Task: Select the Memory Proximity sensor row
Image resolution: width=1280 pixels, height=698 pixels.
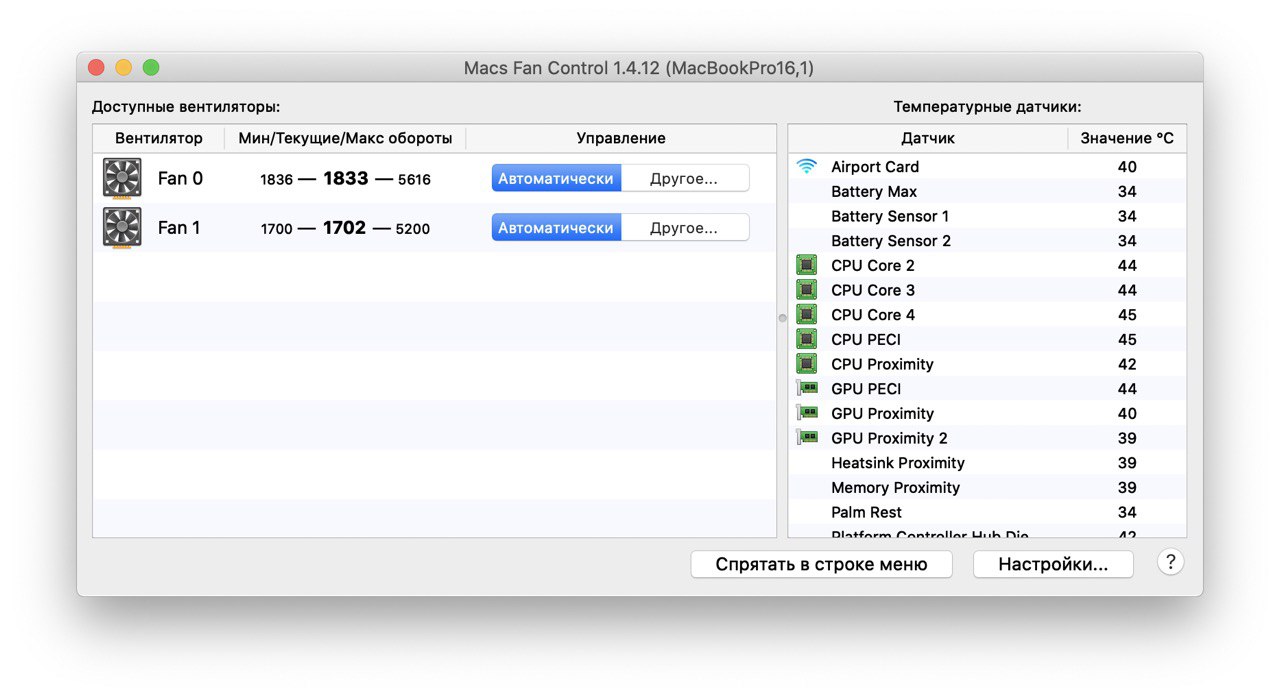Action: (987, 487)
